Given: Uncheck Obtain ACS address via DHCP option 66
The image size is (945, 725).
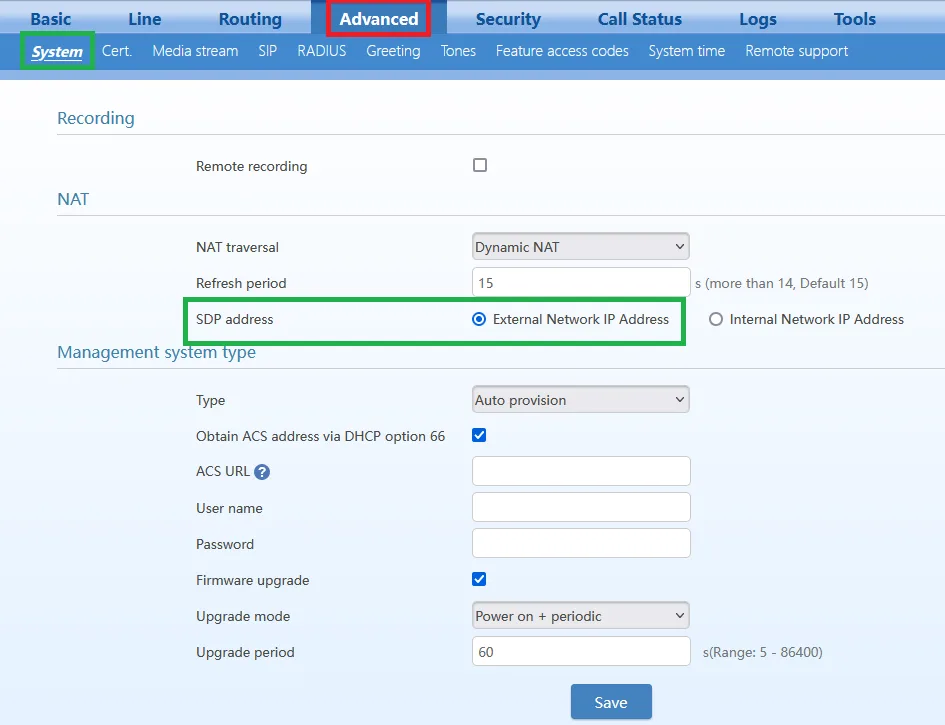Looking at the screenshot, I should (x=479, y=435).
